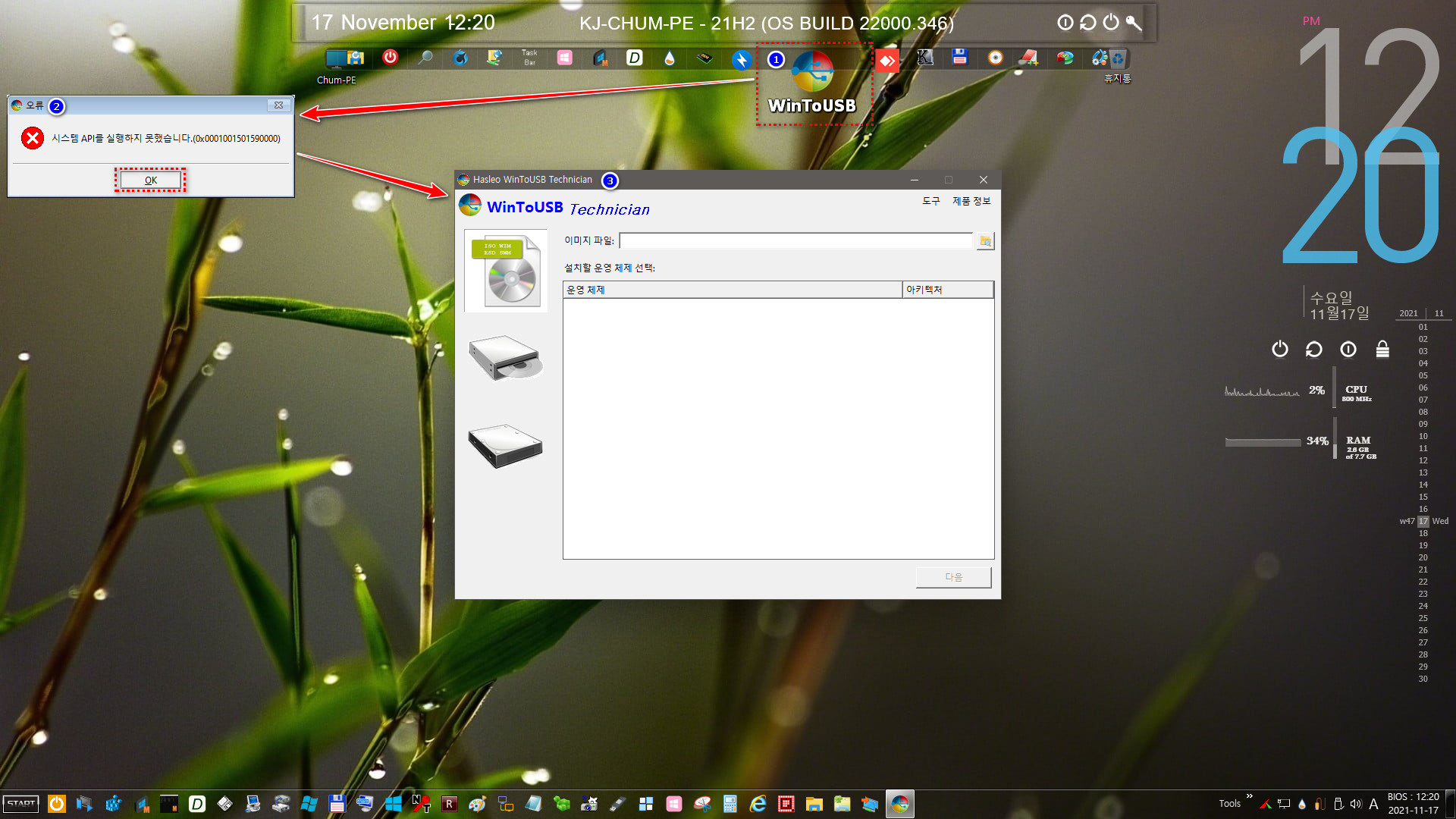Click the lock icon in desktop widget
The width and height of the screenshot is (1456, 819).
pyautogui.click(x=1382, y=349)
